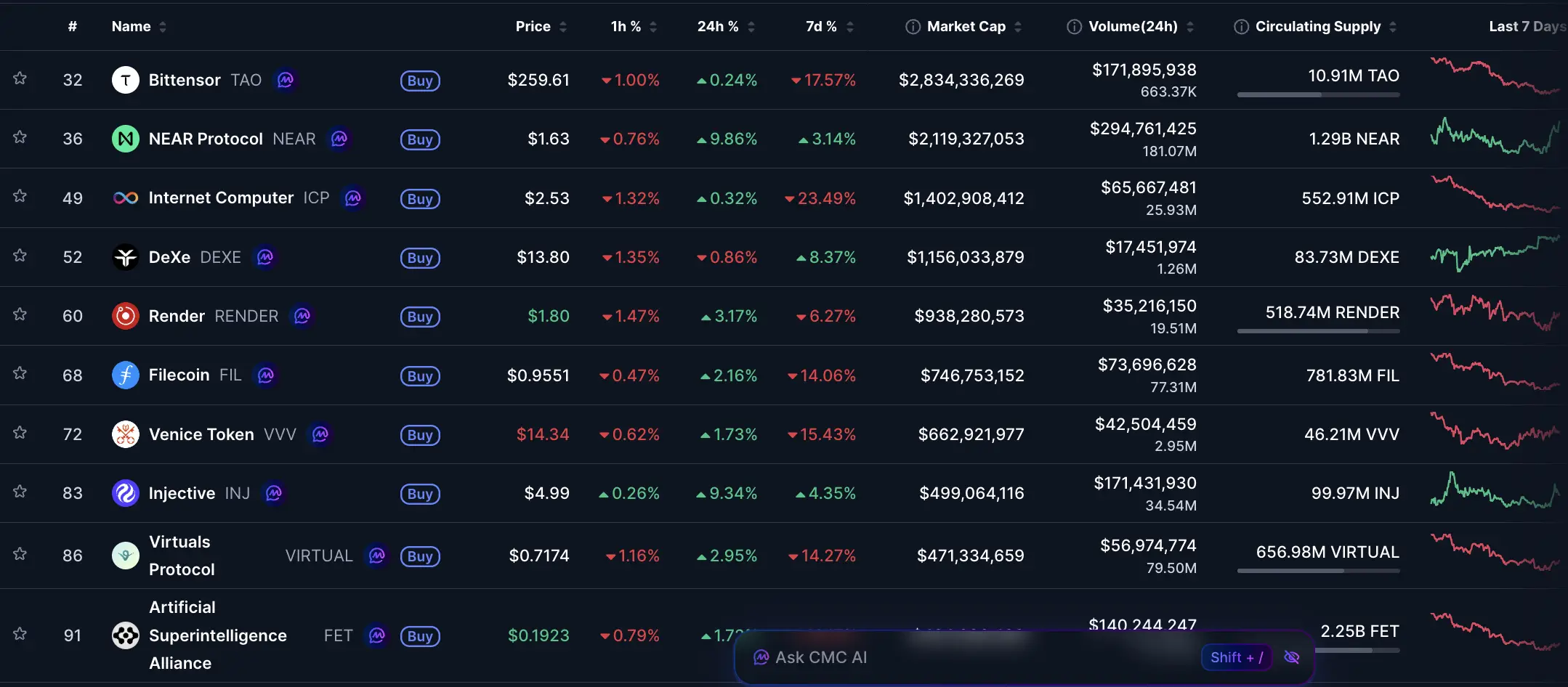1568x687 pixels.
Task: Open CMC AI badge next to RENDER
Action: tap(302, 316)
